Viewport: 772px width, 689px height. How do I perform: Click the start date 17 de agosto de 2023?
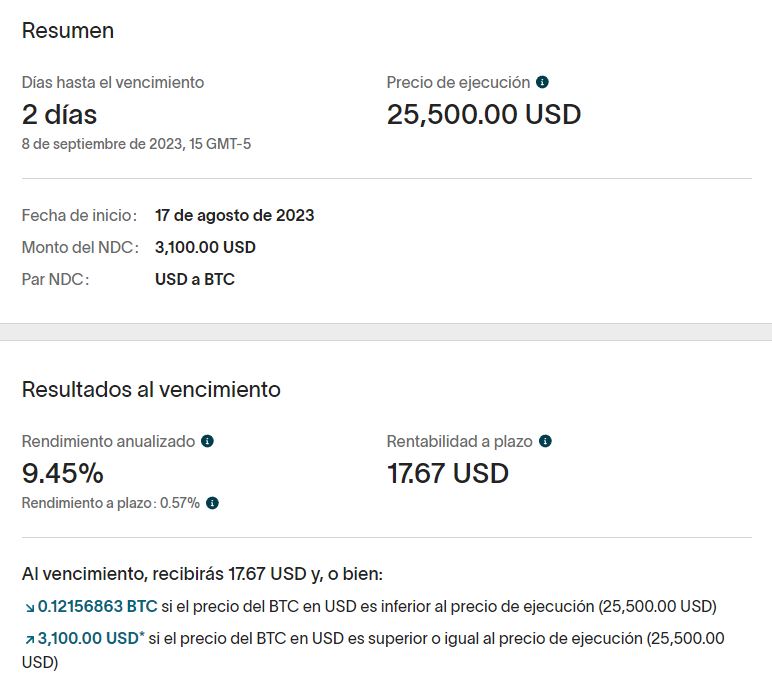[234, 216]
